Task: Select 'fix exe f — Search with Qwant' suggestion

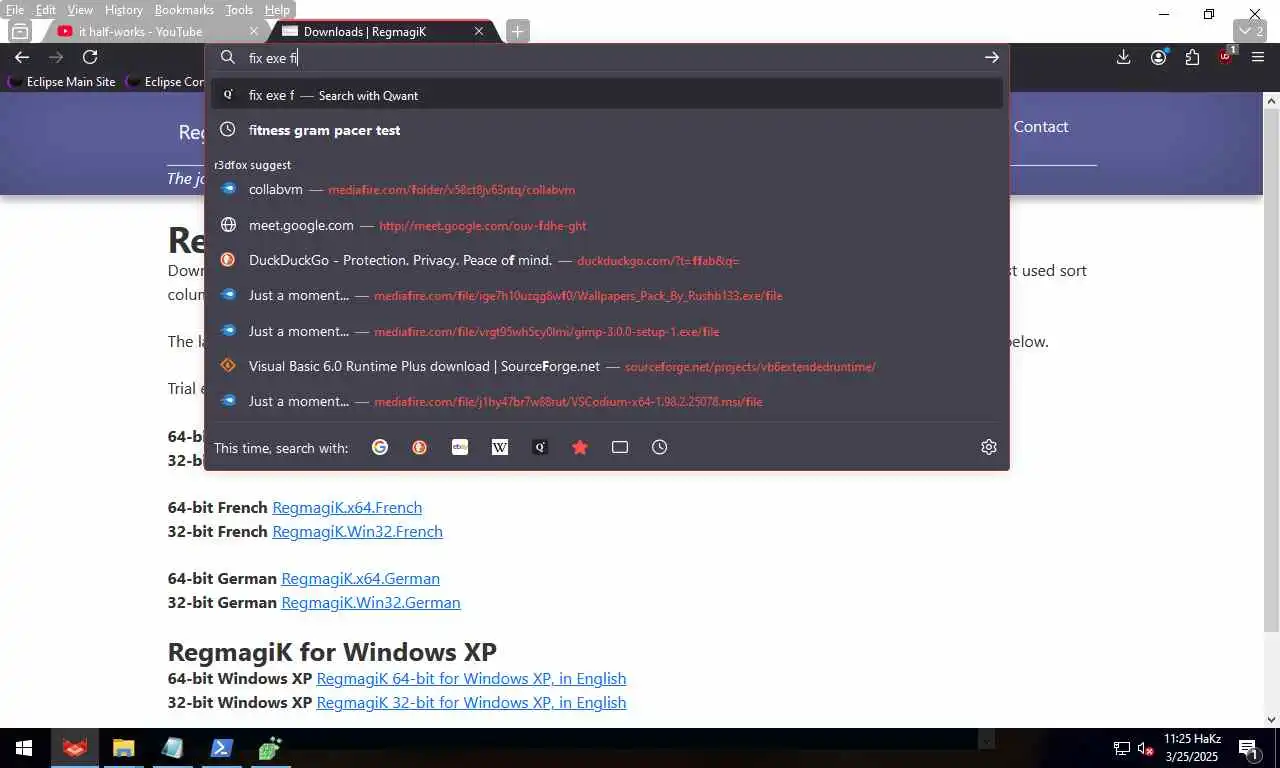Action: tap(607, 95)
